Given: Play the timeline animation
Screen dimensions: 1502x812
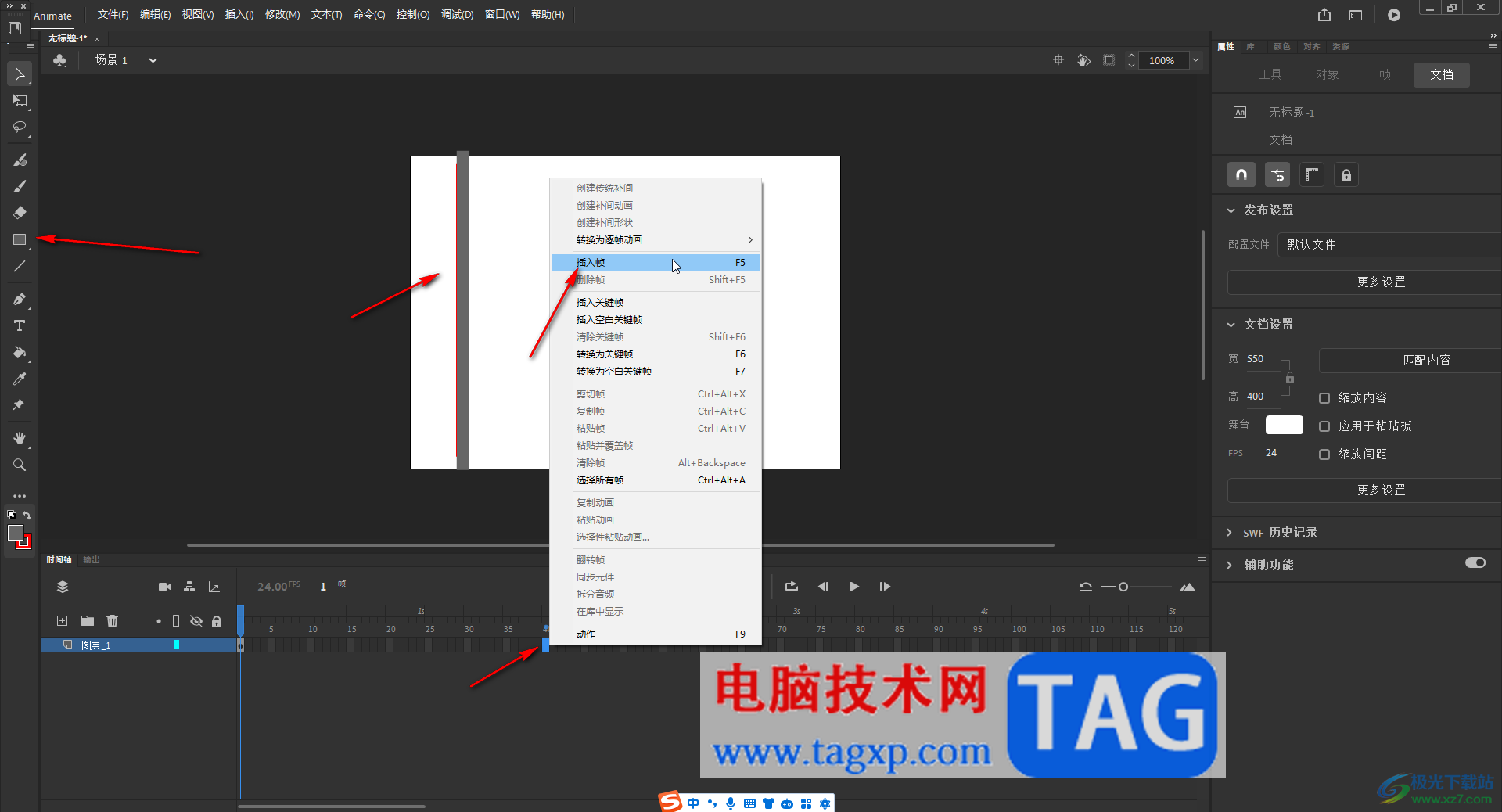Looking at the screenshot, I should [x=854, y=587].
